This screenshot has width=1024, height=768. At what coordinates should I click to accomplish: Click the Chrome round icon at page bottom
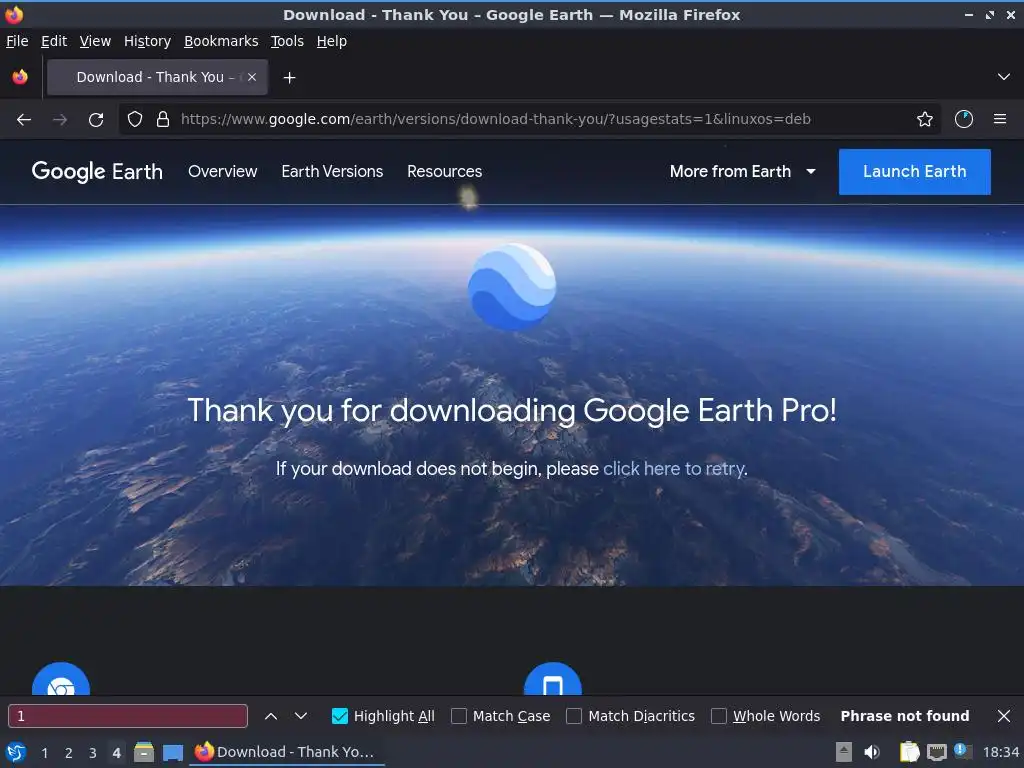[x=61, y=679]
